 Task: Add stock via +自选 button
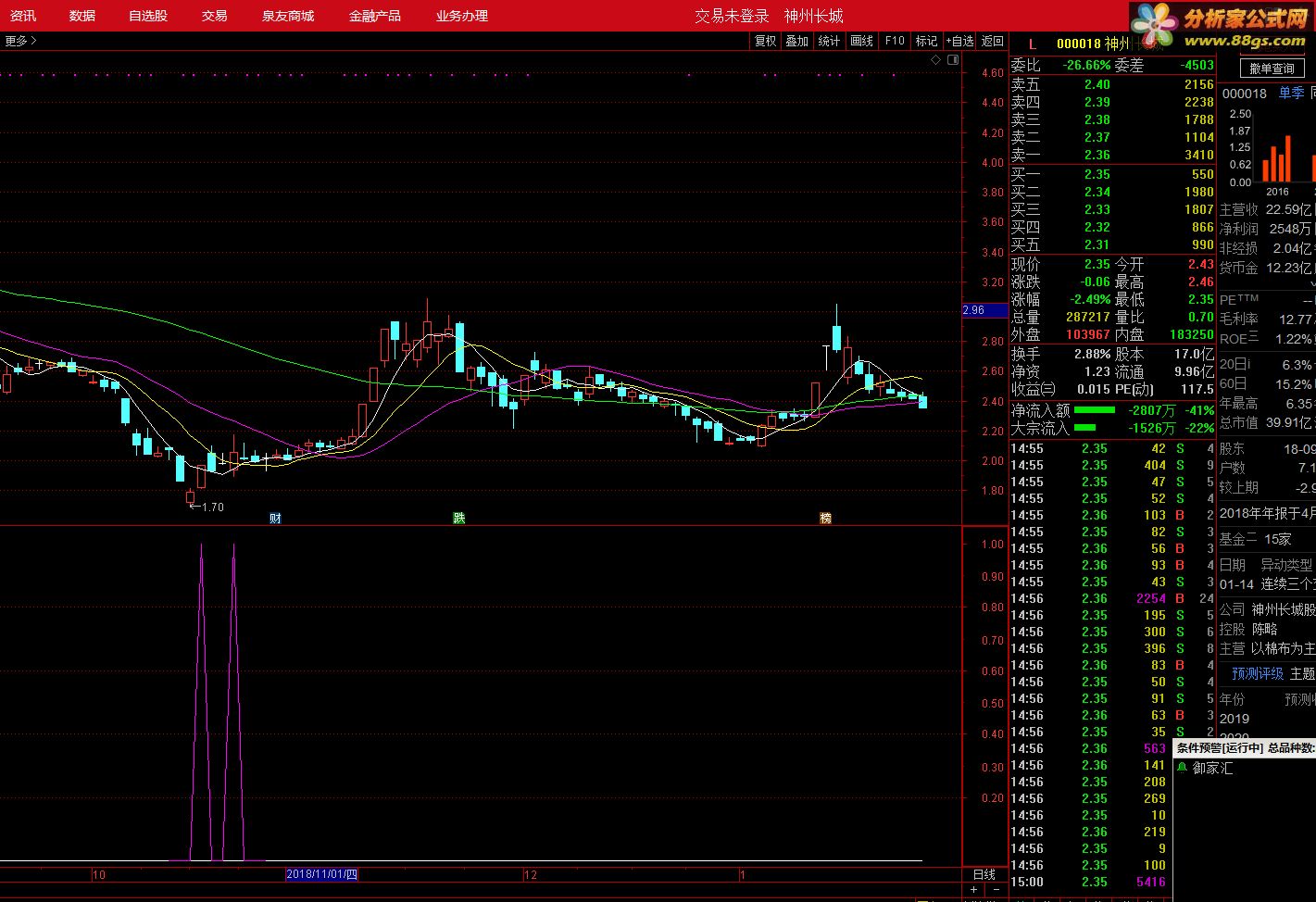[x=959, y=41]
